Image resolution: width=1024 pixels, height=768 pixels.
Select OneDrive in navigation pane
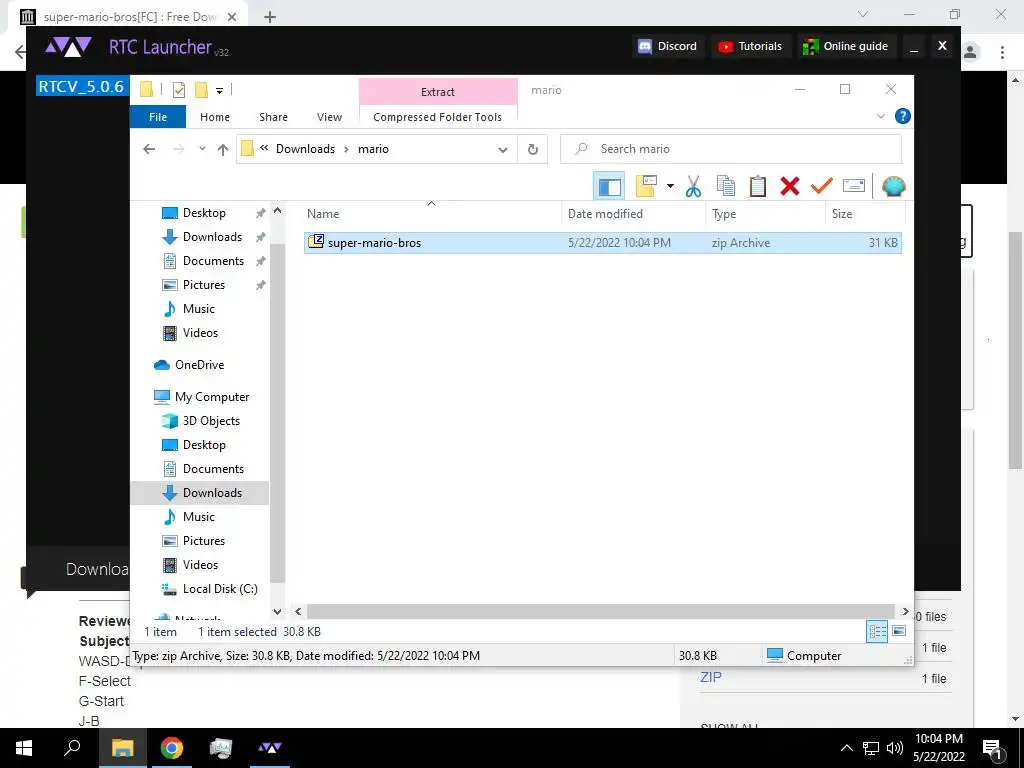[x=199, y=365]
